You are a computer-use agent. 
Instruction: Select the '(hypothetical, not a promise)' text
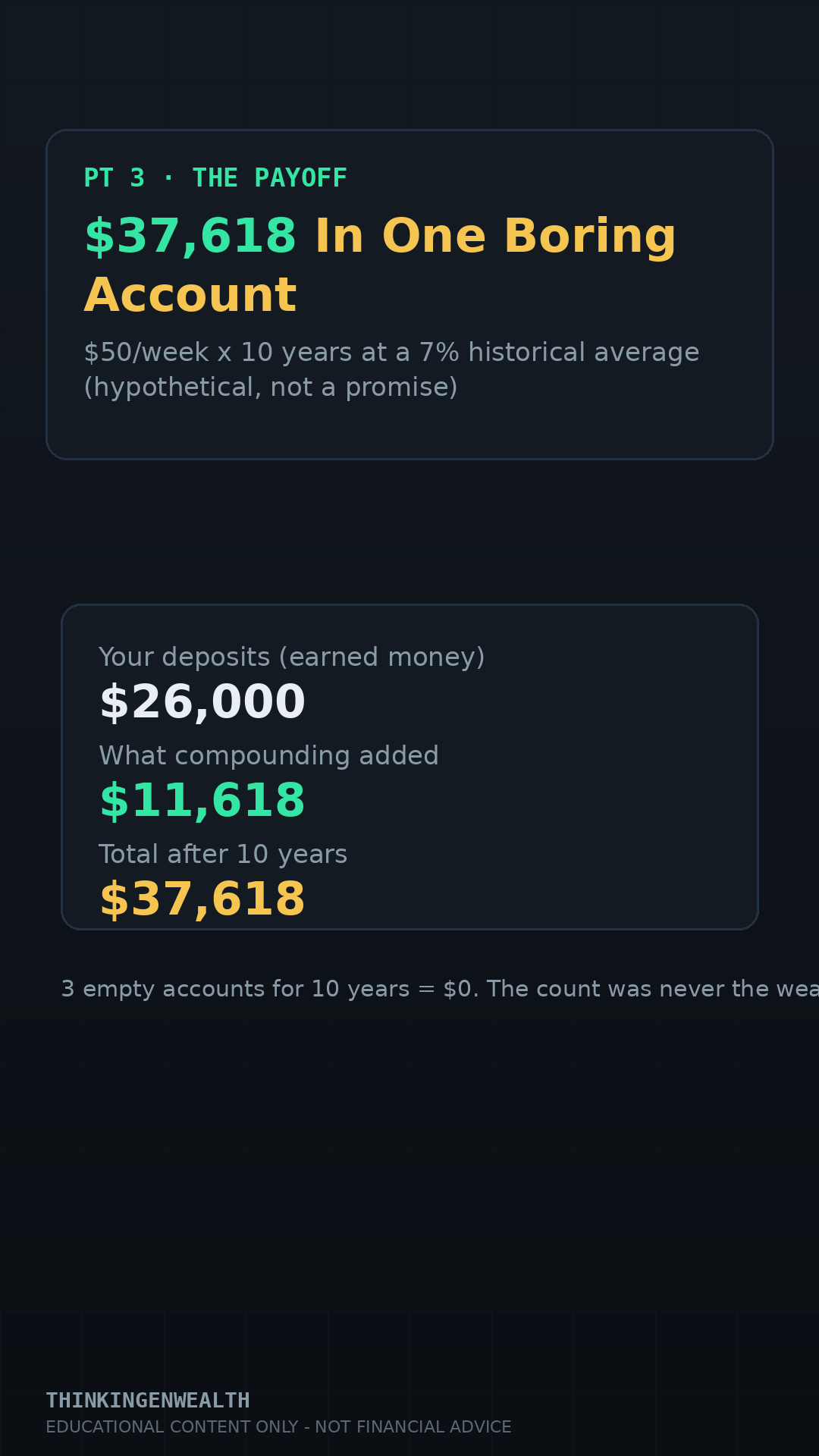271,388
